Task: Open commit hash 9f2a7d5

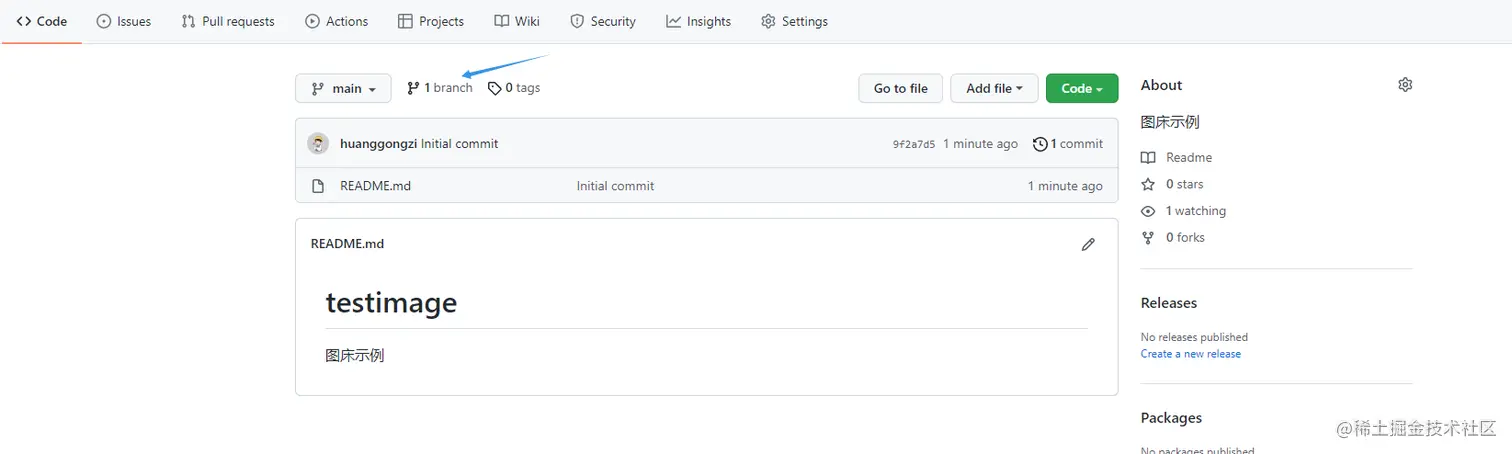Action: pyautogui.click(x=914, y=144)
